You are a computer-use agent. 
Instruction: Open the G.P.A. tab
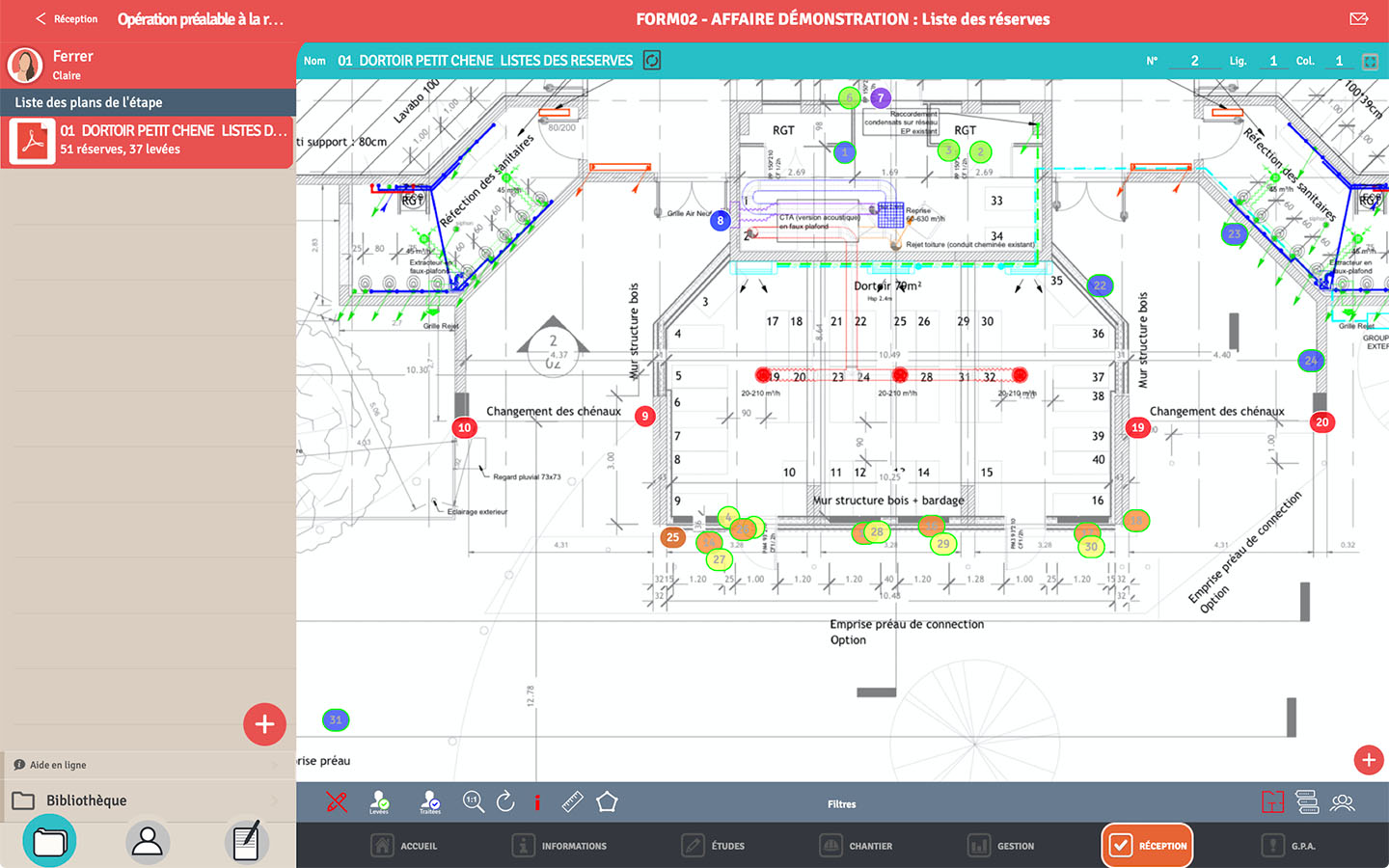pyautogui.click(x=1289, y=846)
